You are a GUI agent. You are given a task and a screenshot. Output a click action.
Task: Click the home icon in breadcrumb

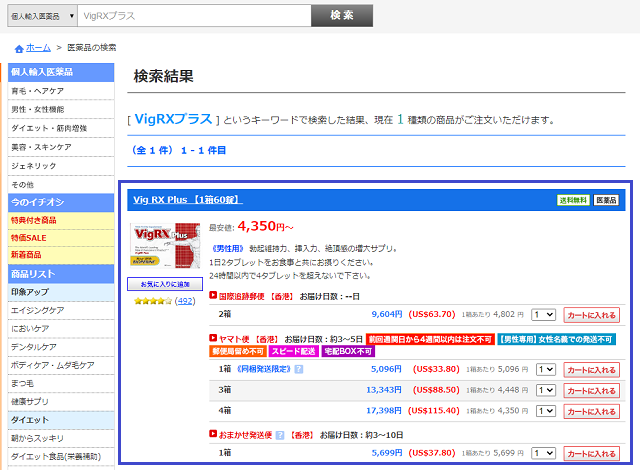coord(19,49)
